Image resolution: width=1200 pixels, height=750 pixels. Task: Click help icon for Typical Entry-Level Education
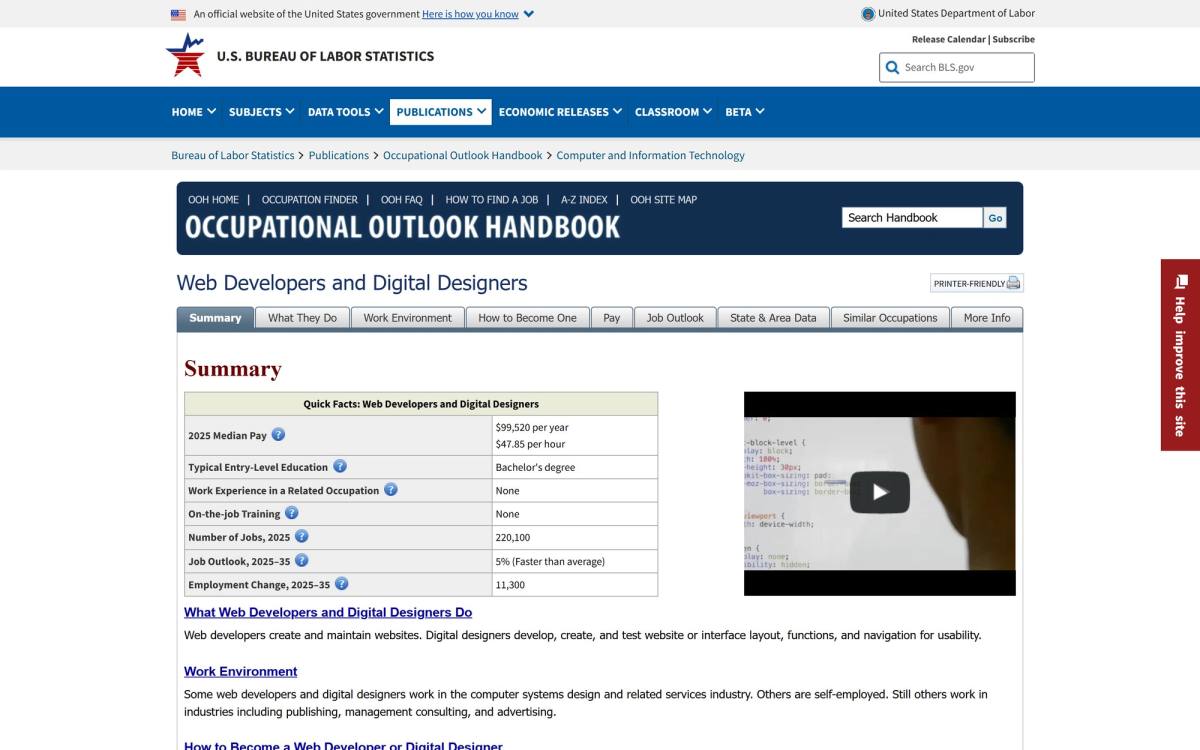(340, 466)
